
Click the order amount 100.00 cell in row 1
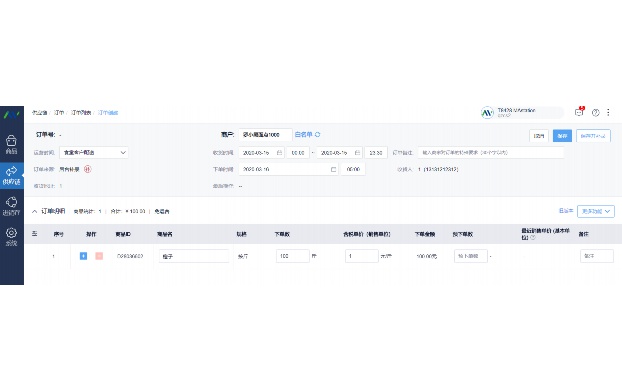coord(426,257)
